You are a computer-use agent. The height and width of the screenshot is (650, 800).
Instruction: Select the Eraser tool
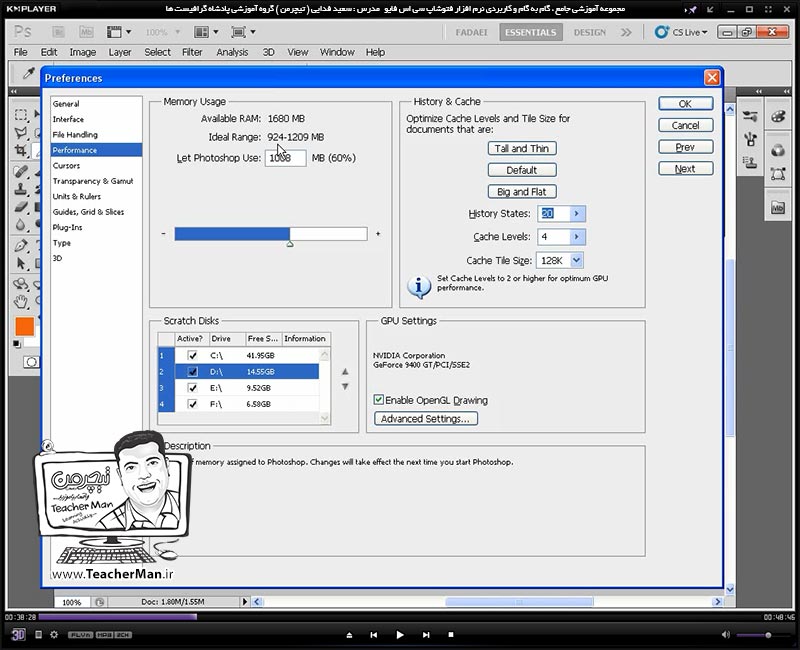click(21, 207)
